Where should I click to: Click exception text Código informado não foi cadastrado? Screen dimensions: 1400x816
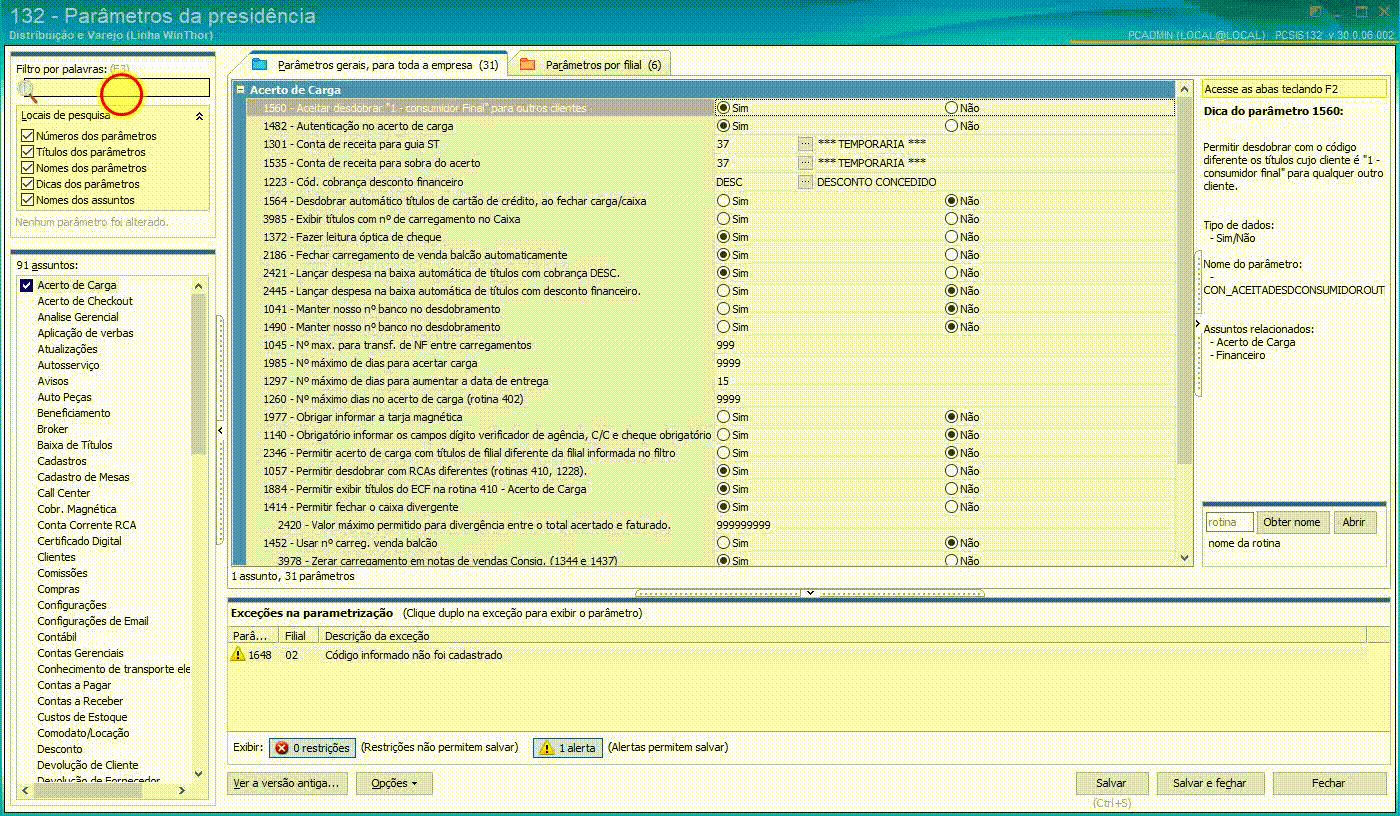click(414, 655)
